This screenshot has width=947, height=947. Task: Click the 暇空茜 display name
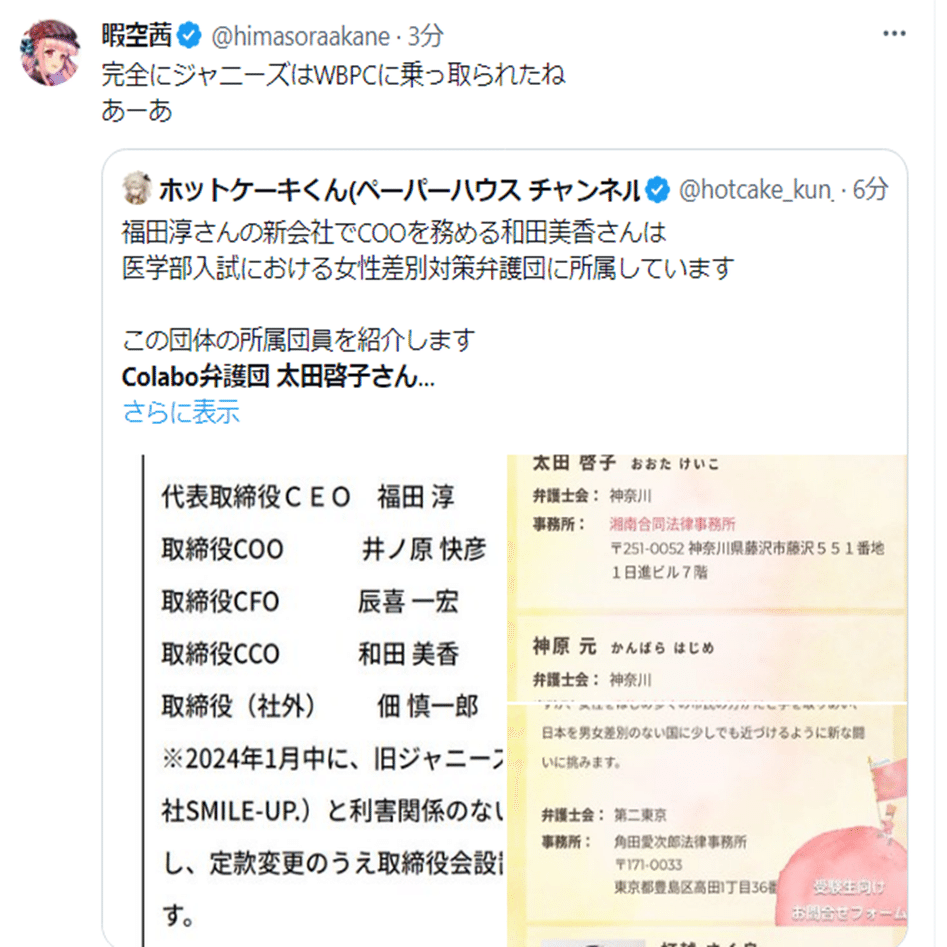[x=136, y=36]
